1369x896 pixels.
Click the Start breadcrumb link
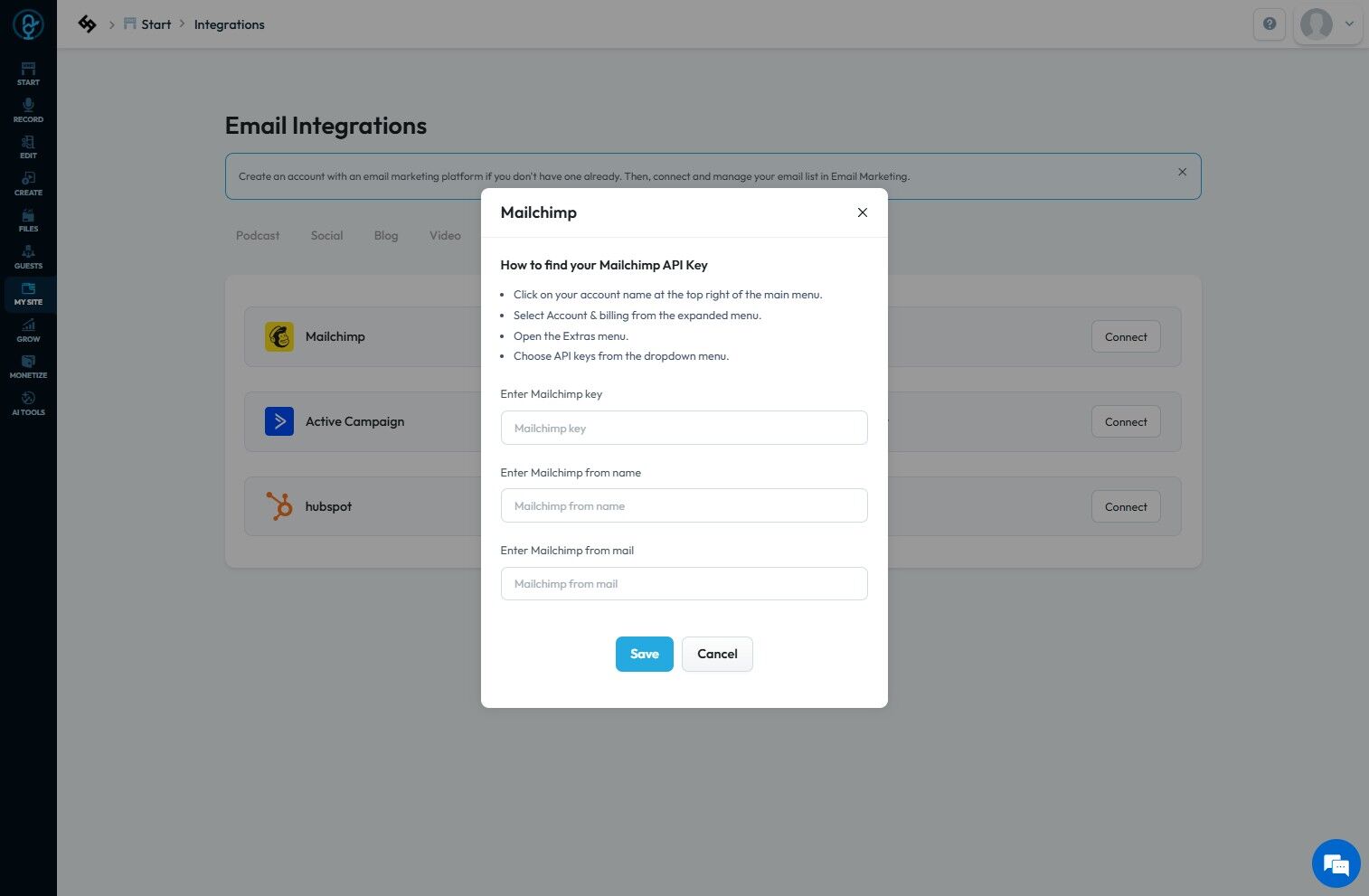pos(156,24)
